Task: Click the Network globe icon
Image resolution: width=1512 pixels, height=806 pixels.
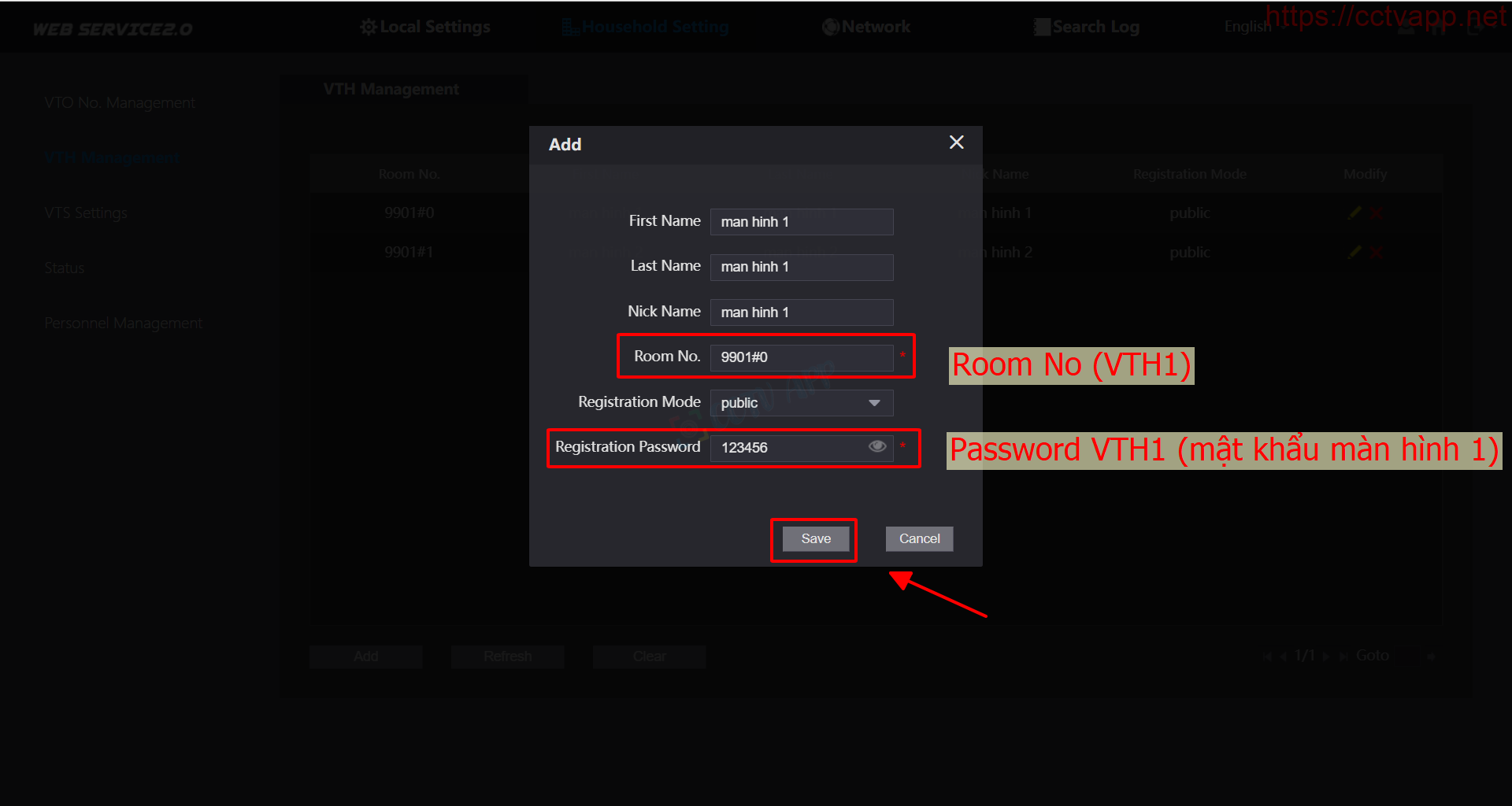Action: [830, 28]
